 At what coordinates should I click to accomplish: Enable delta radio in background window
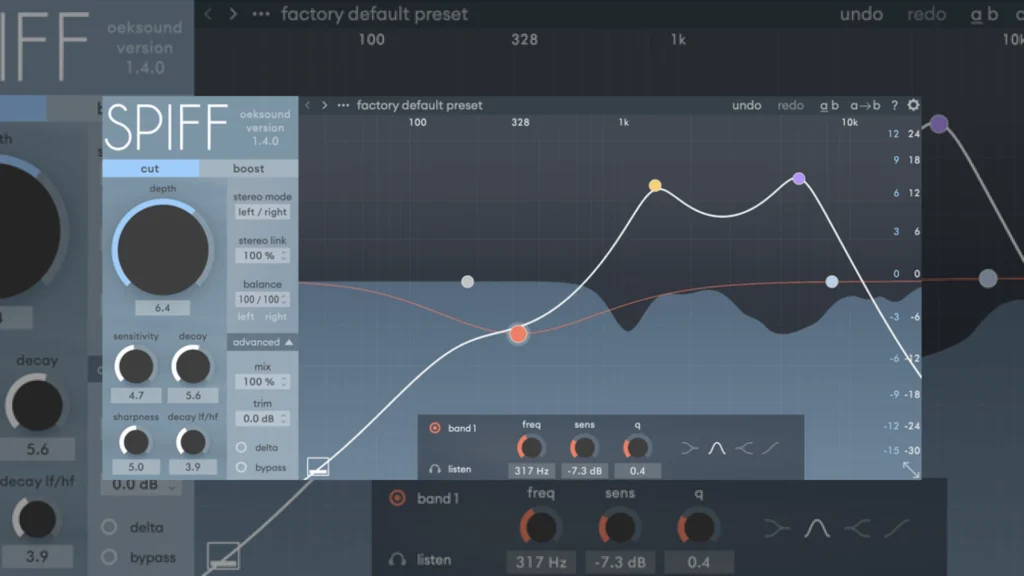tap(110, 527)
